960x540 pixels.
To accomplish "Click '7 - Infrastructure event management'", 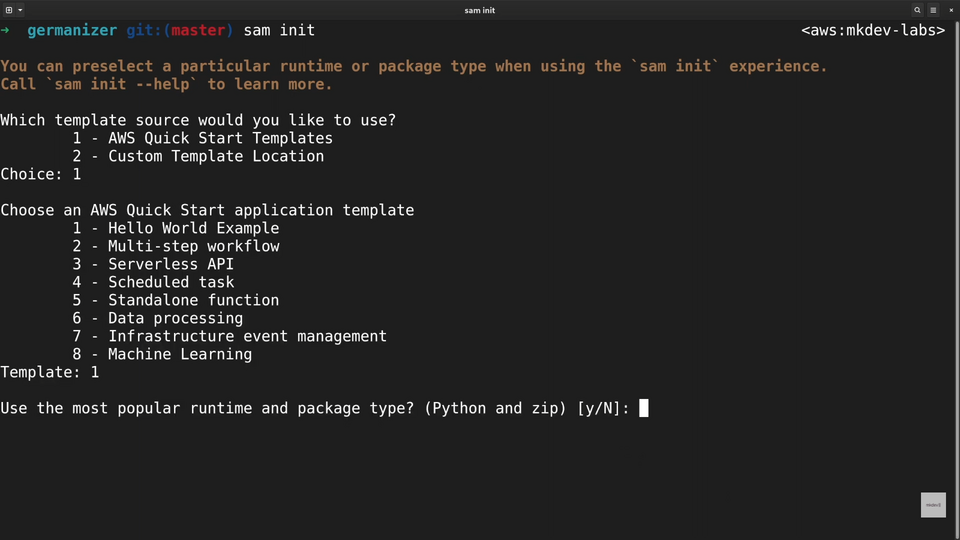I will click(230, 336).
